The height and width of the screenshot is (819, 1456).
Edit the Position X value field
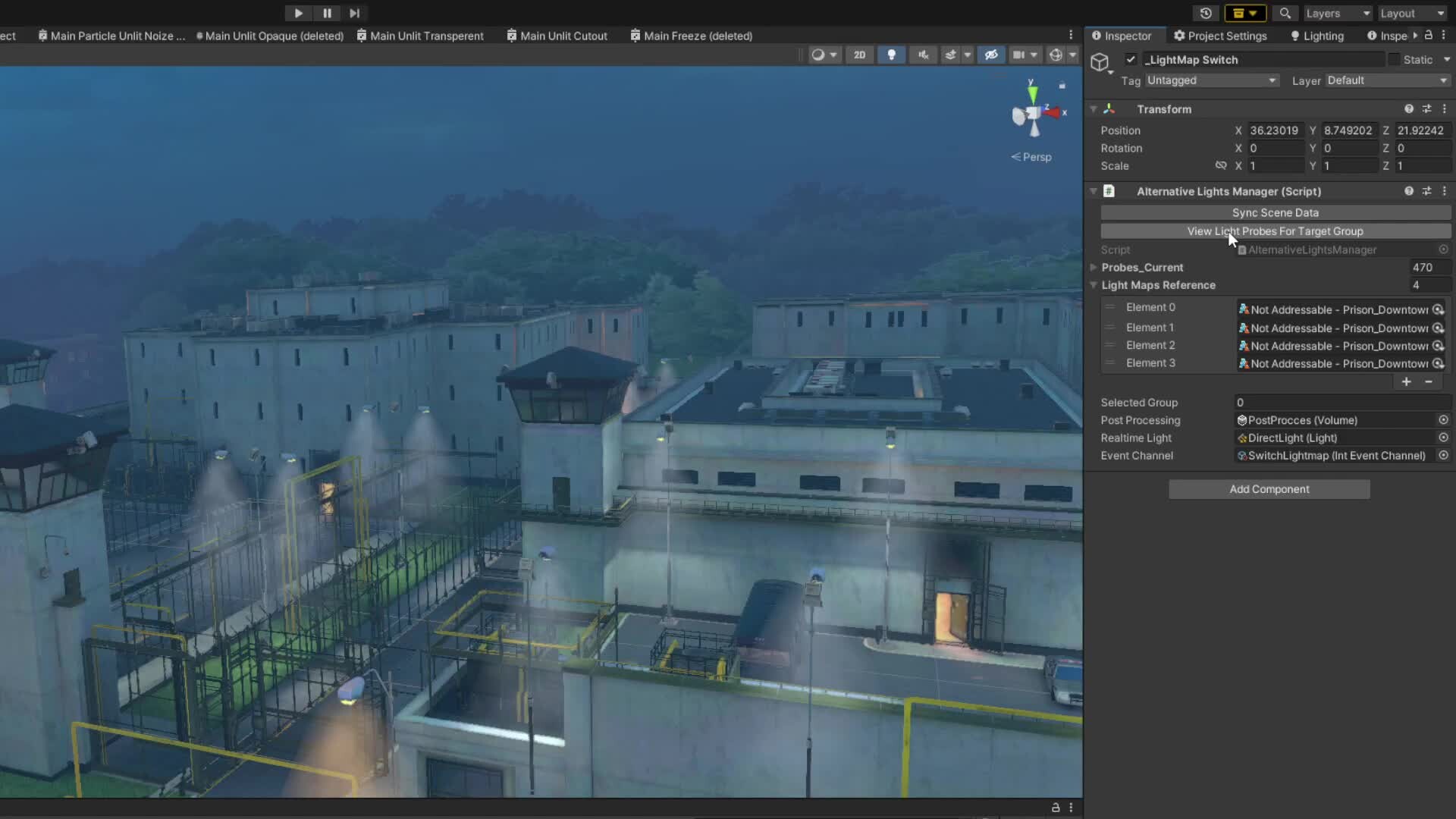tap(1275, 130)
